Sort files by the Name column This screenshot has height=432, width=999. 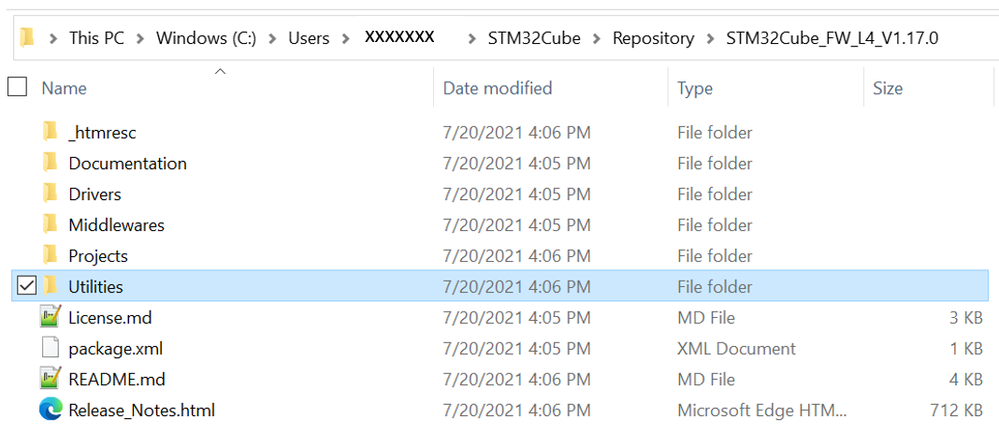(64, 88)
